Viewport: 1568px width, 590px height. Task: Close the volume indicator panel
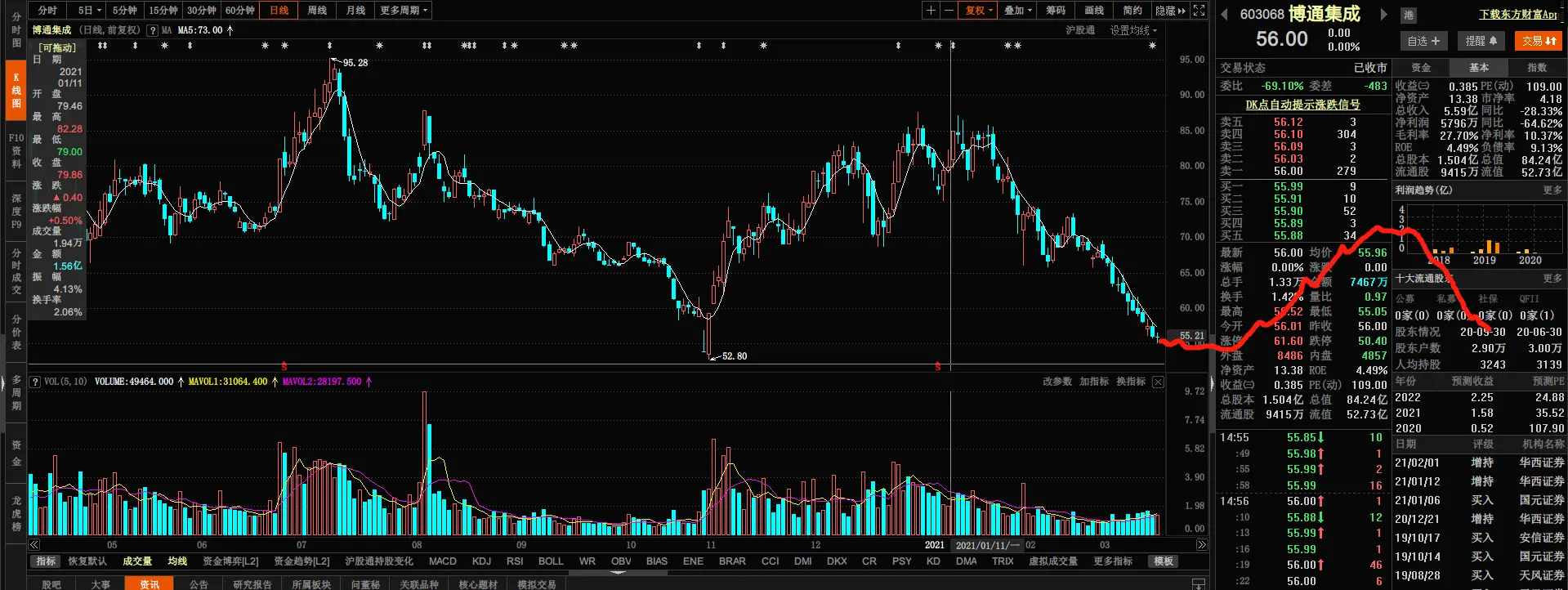click(x=1158, y=382)
